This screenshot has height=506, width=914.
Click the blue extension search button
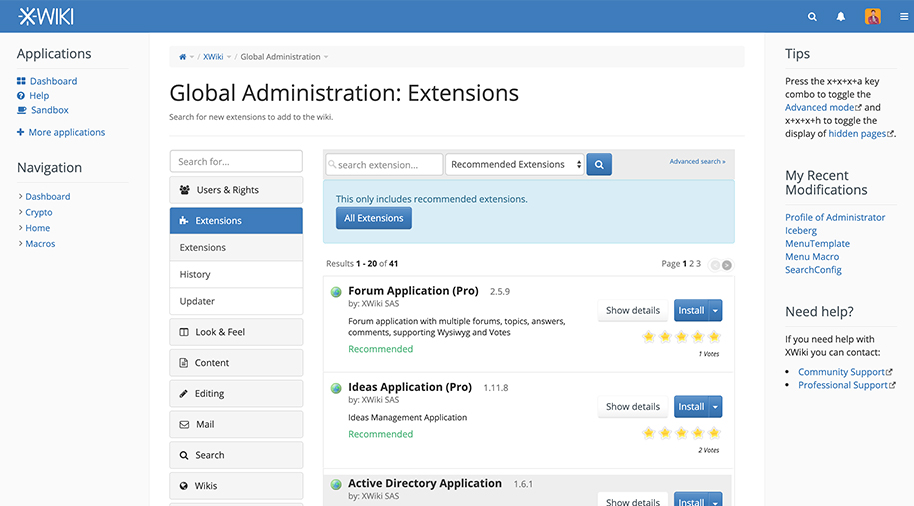point(599,164)
